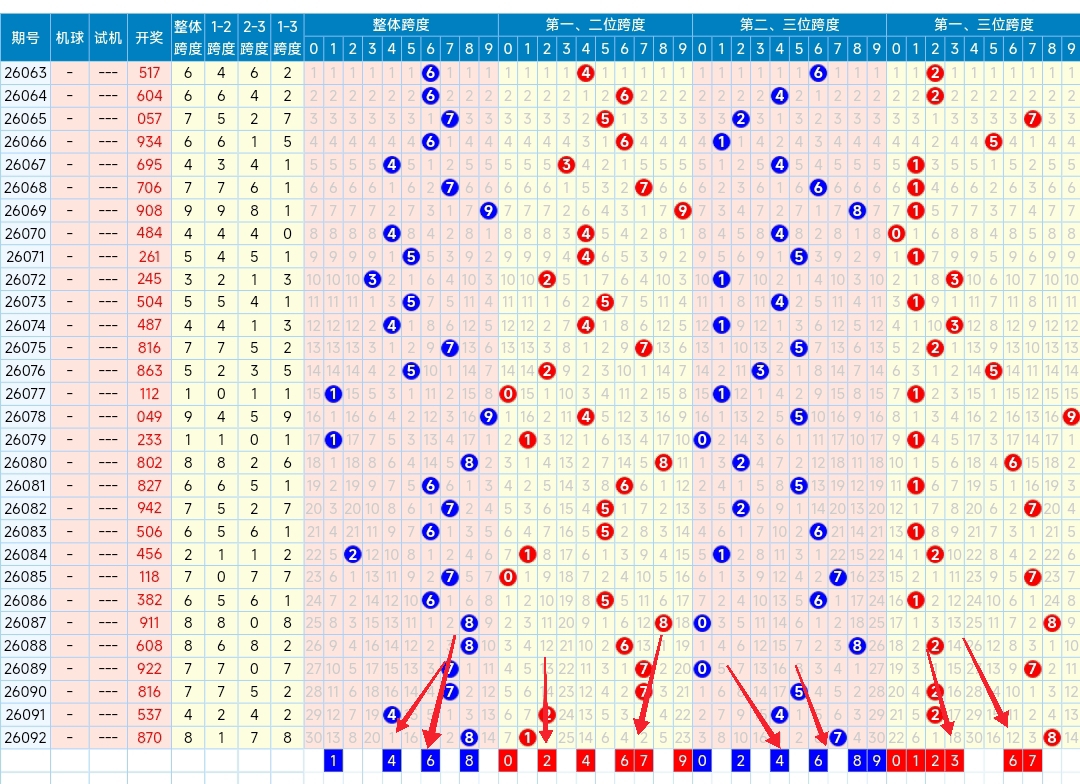Click the 试机 column header
This screenshot has width=1080, height=784.
click(108, 37)
